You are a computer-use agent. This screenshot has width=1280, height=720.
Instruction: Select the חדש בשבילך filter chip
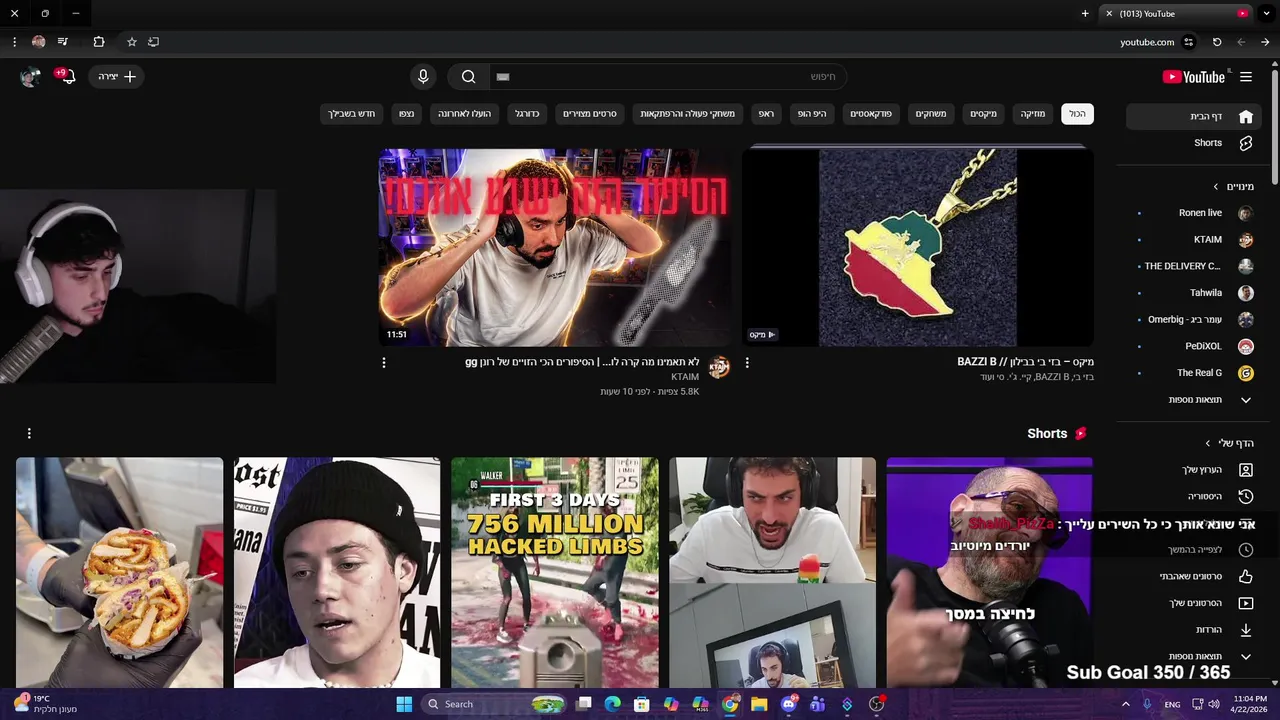[352, 114]
